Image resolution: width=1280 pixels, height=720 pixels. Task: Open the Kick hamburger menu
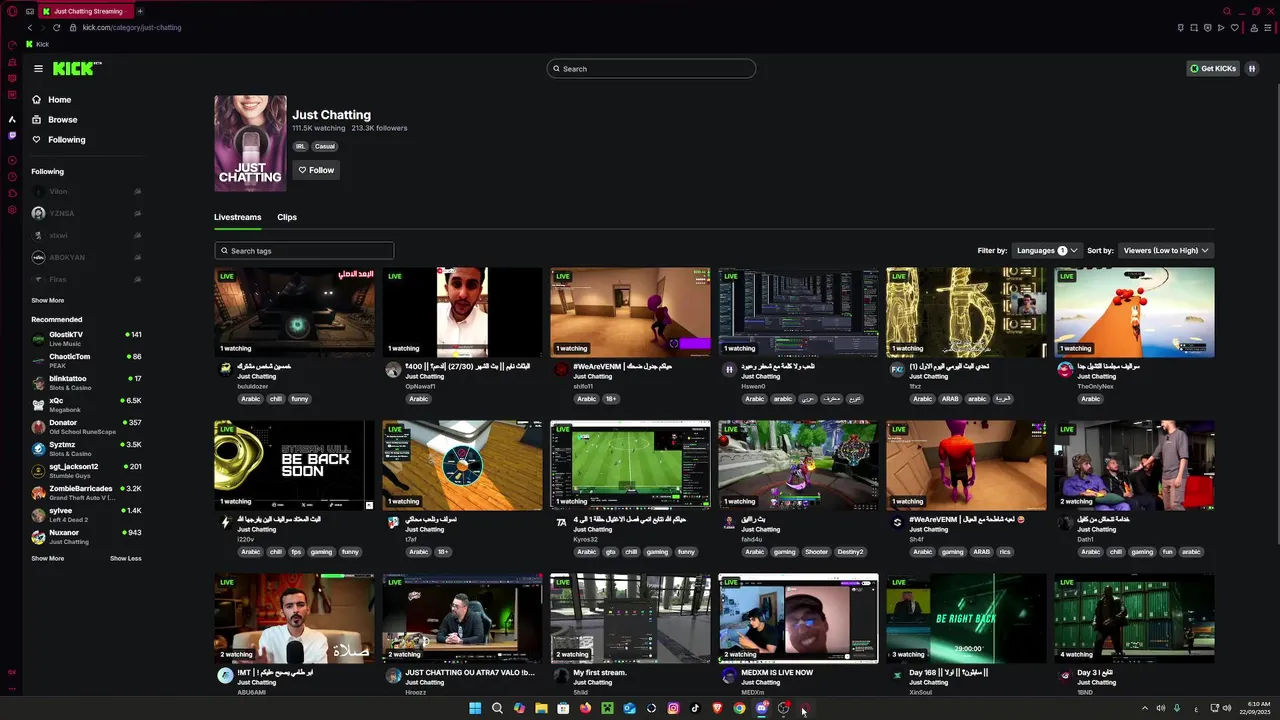point(38,69)
